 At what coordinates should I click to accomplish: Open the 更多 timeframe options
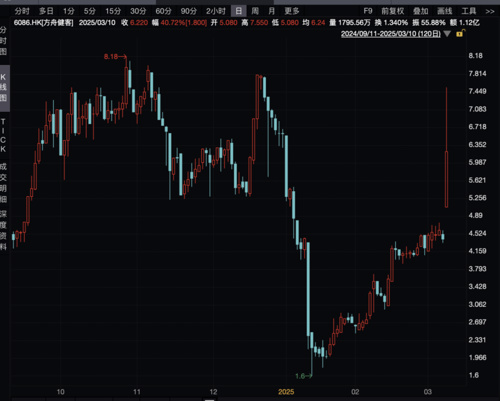click(x=292, y=11)
